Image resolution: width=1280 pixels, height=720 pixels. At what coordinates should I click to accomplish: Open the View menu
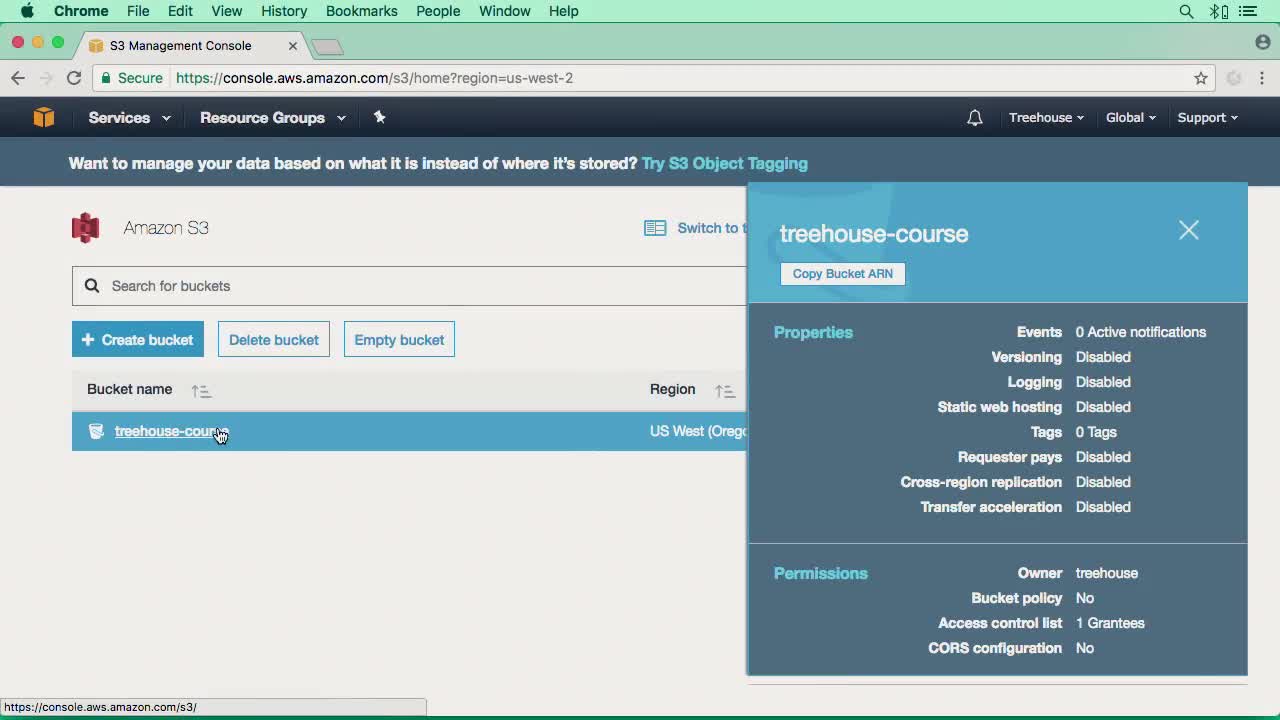[227, 11]
